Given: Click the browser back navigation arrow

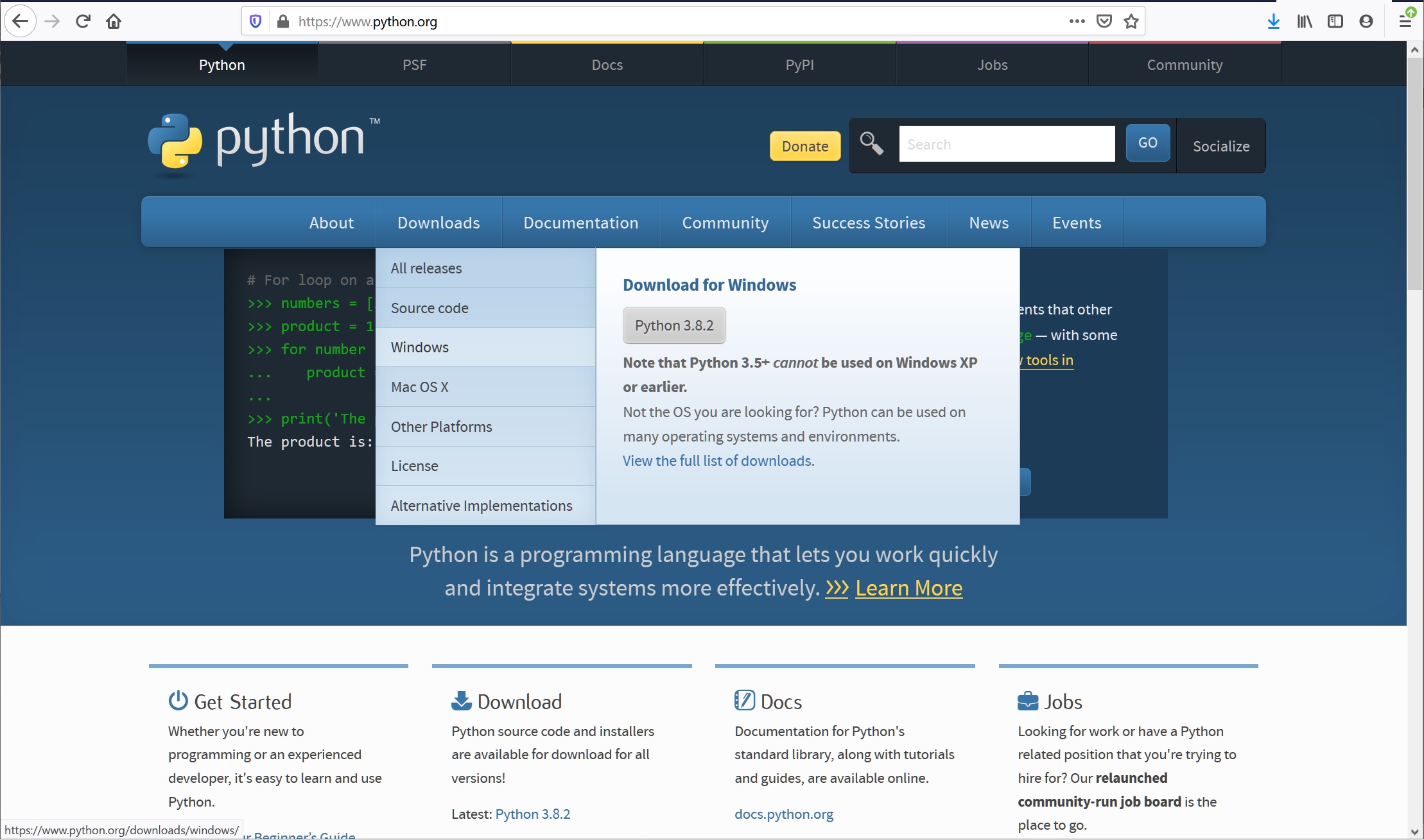Looking at the screenshot, I should (20, 21).
